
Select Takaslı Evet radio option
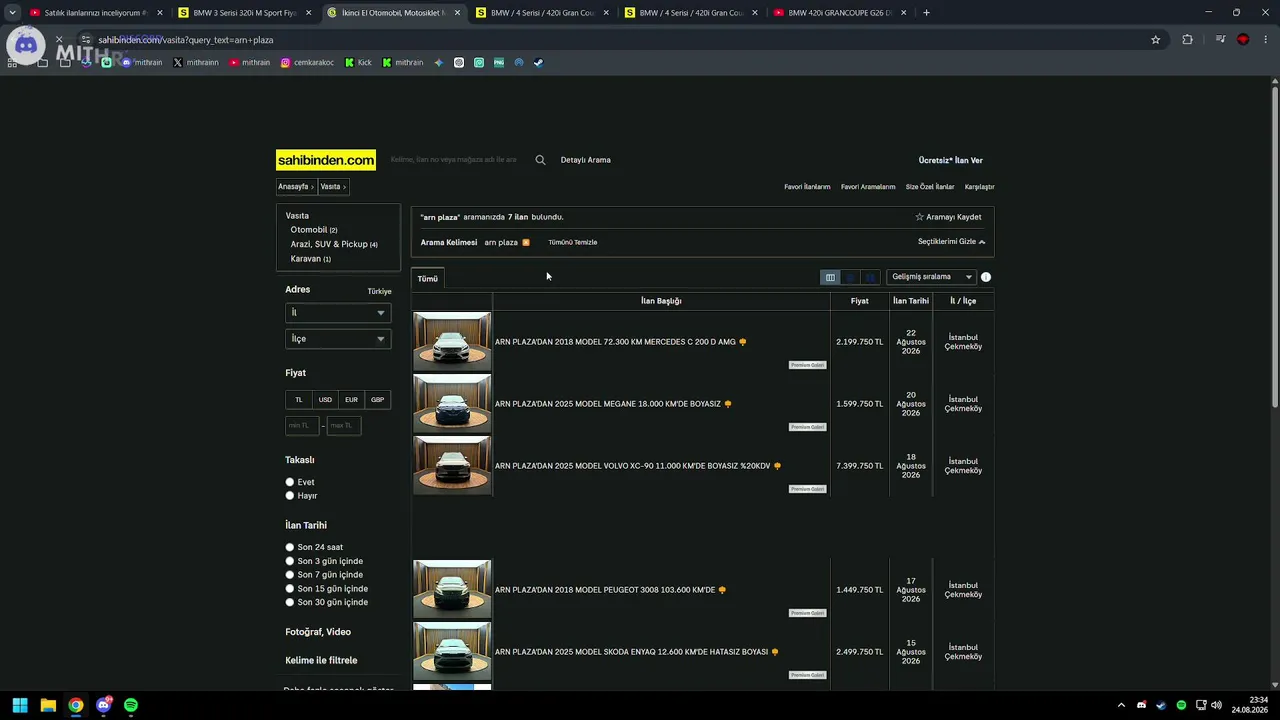(x=290, y=482)
